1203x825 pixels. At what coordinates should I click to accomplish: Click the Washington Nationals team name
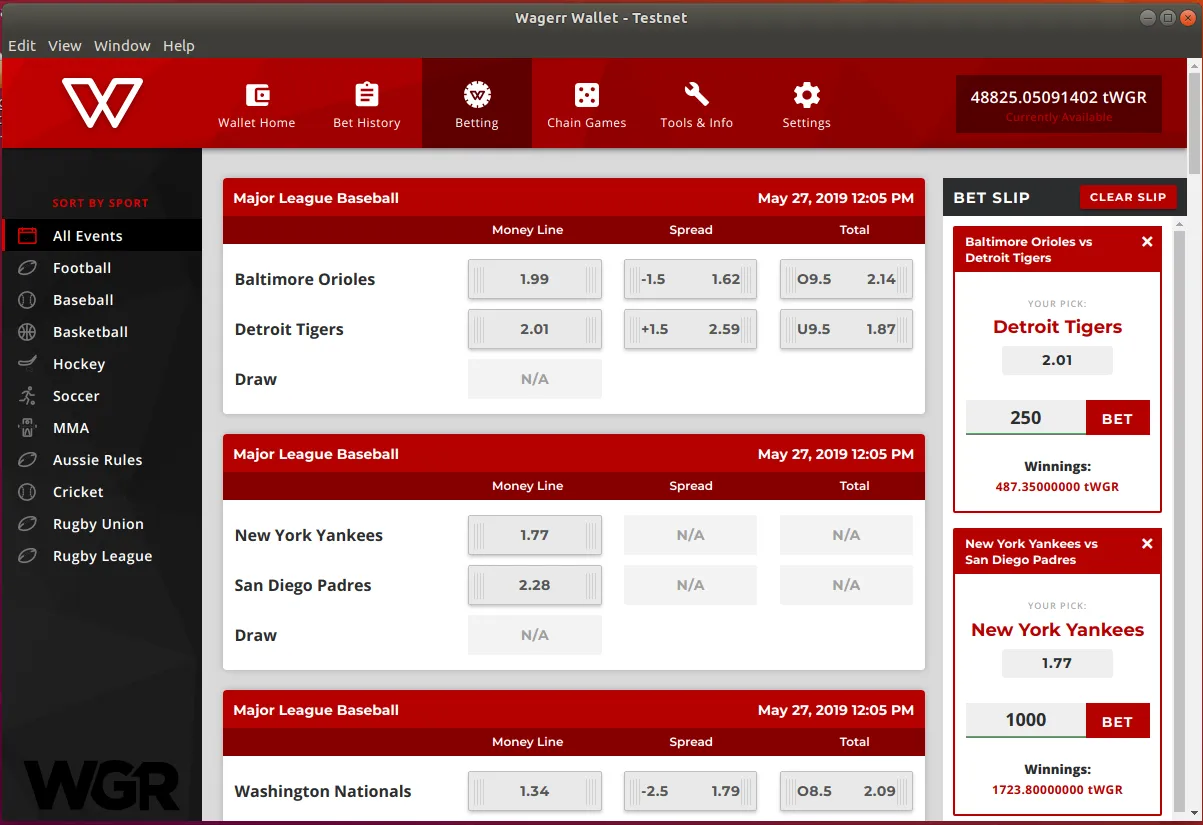(x=323, y=791)
